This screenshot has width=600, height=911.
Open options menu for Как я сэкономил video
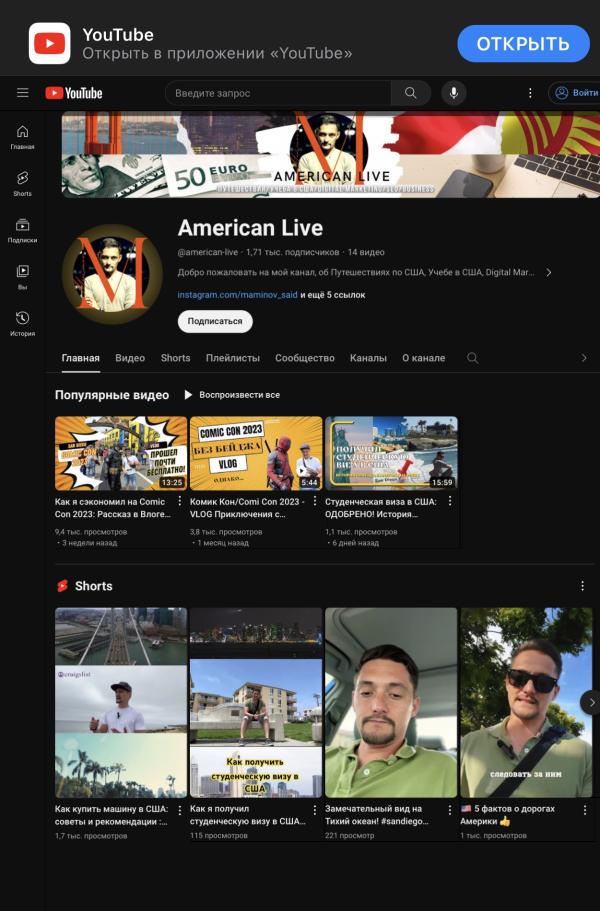179,501
